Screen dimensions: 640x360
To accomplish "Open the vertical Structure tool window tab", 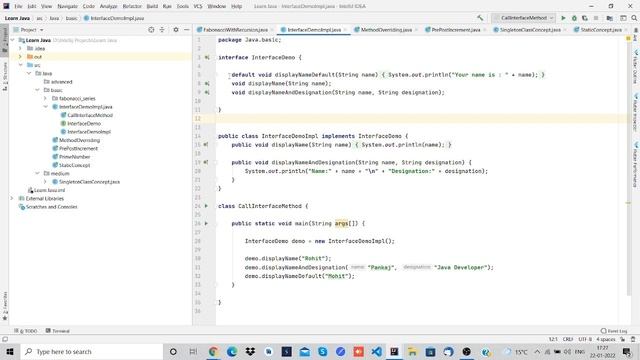I will tap(4, 76).
